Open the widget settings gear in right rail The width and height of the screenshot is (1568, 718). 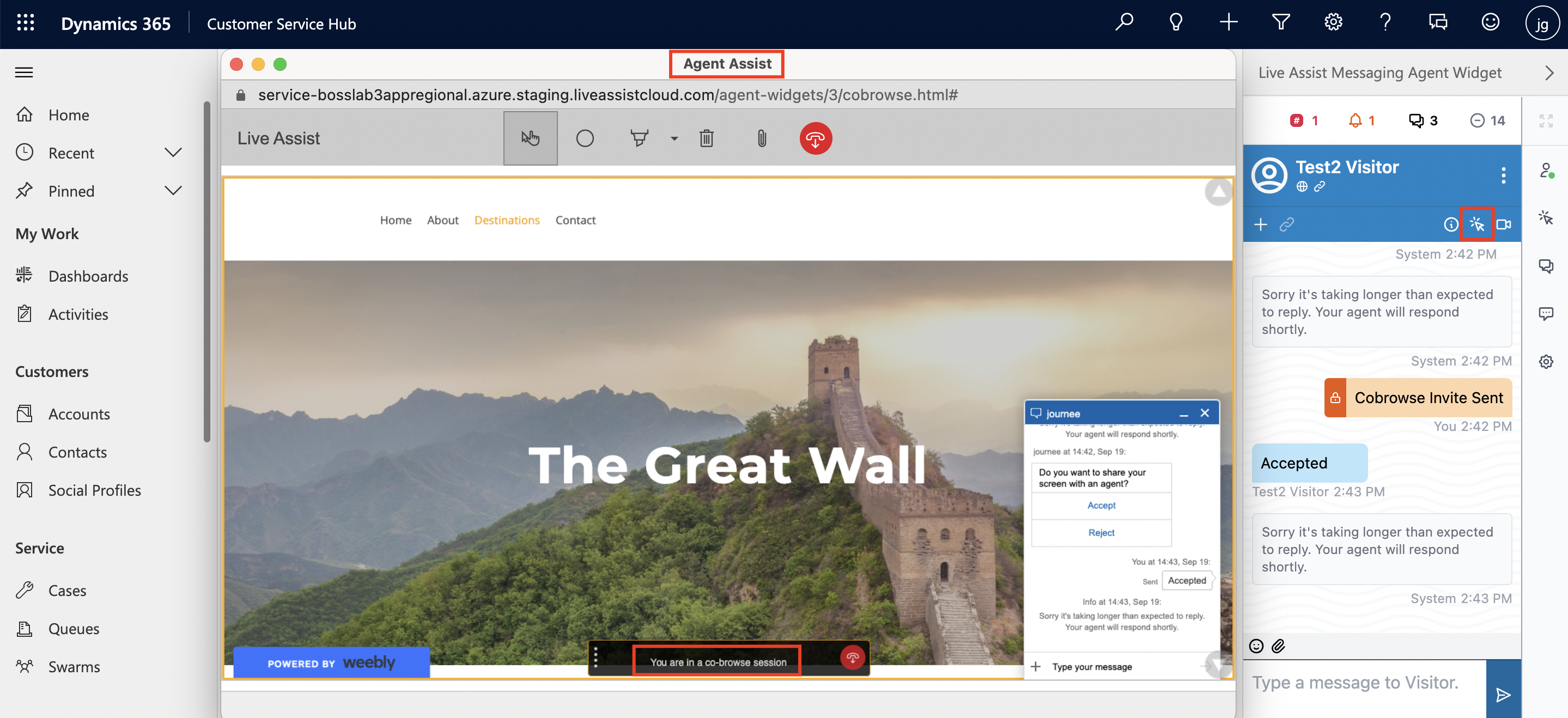(x=1546, y=362)
